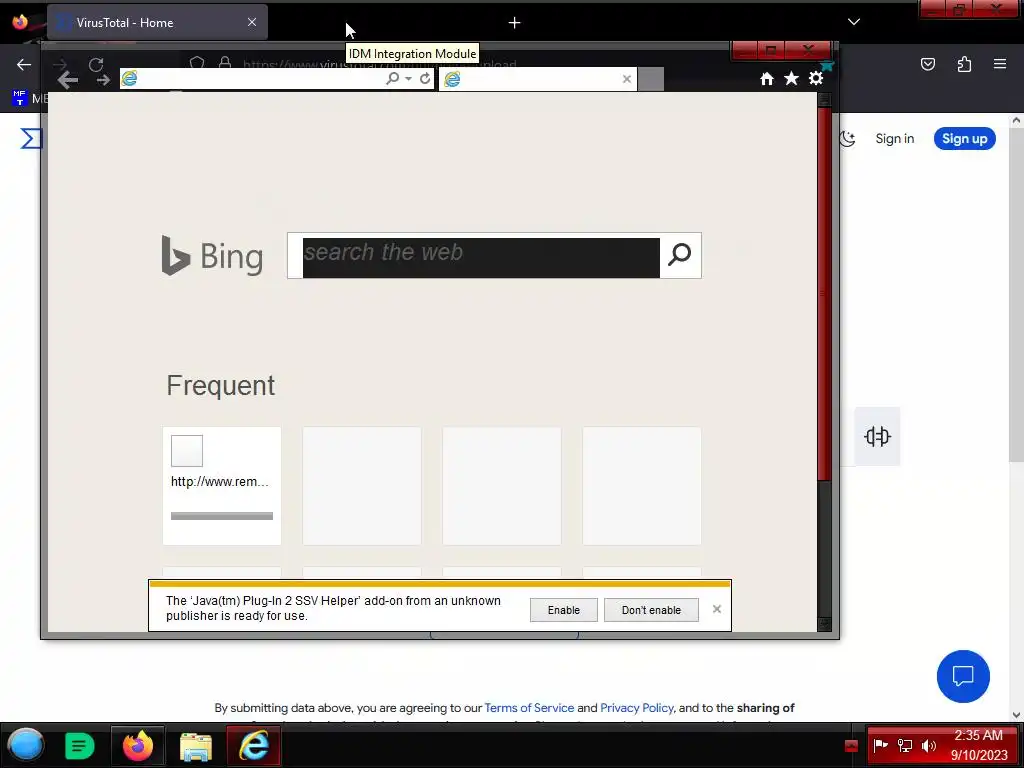Open the green notes app in taskbar
The width and height of the screenshot is (1024, 768).
tap(80, 746)
